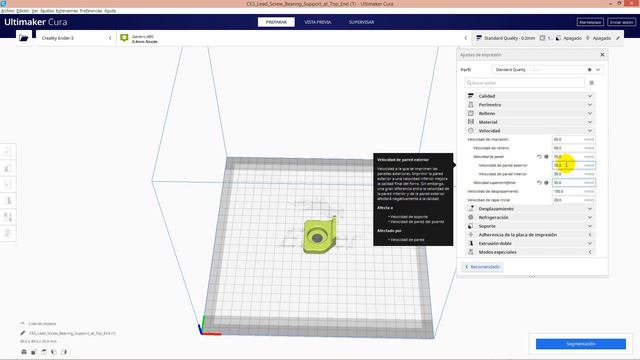Image resolution: width=640 pixels, height=360 pixels.
Task: Open the Preferencias menu
Action: [x=91, y=11]
